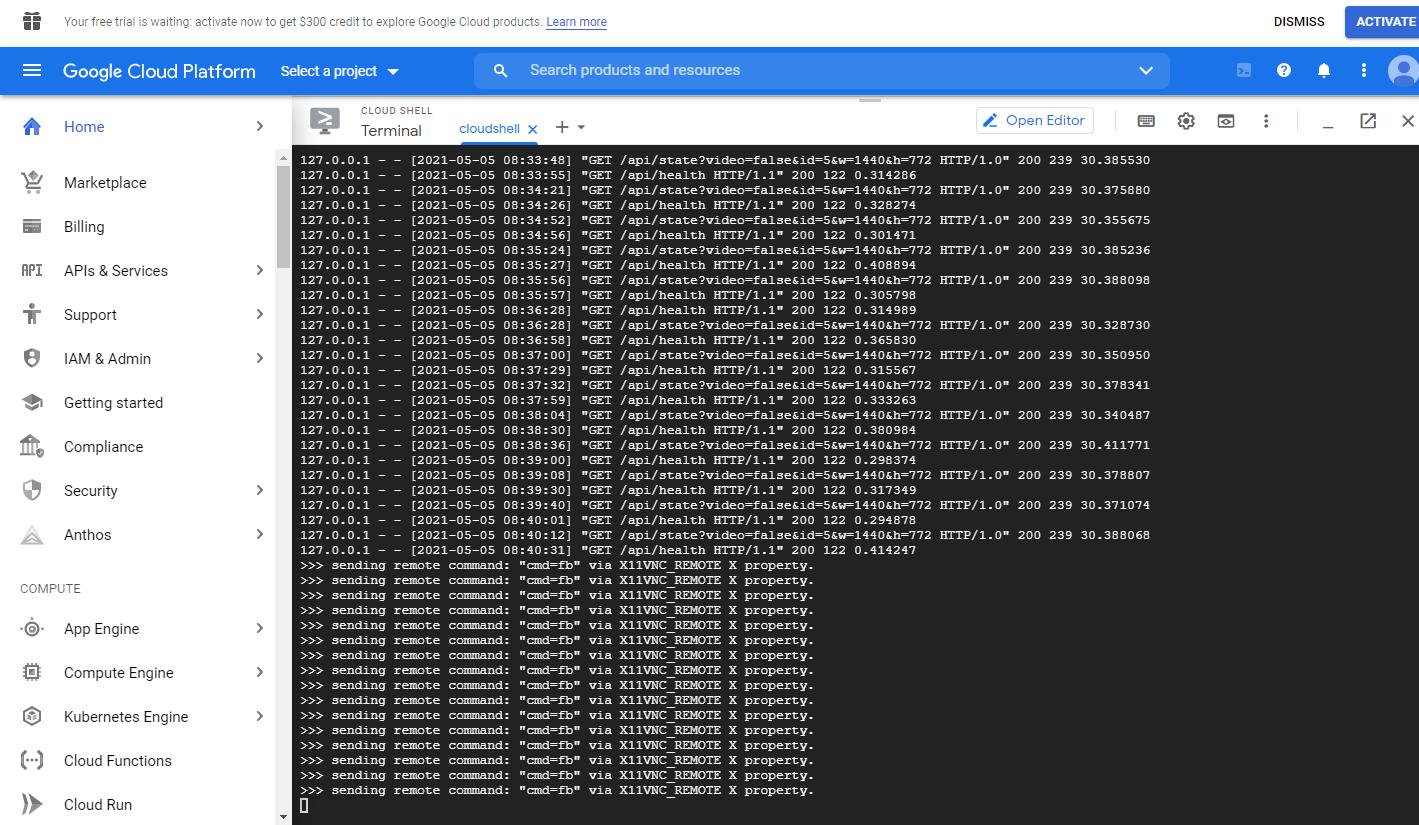Expand the Select a project dropdown
The height and width of the screenshot is (825, 1419).
340,71
